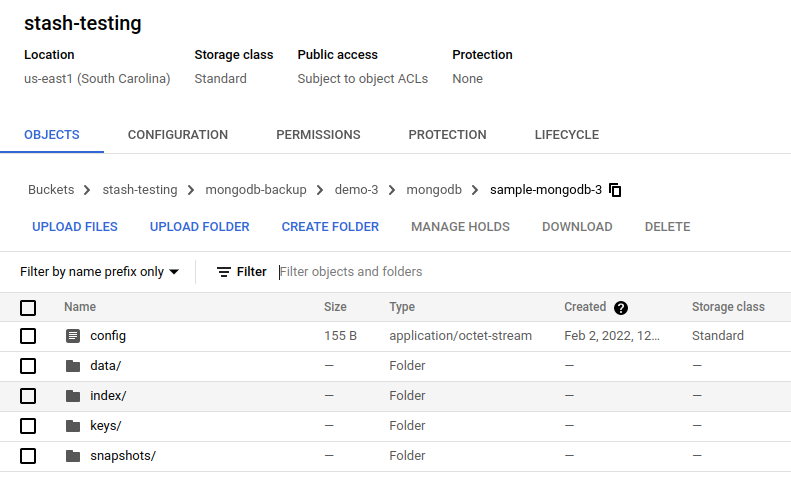Go to Buckets in the breadcrumb
The width and height of the screenshot is (791, 493).
[x=51, y=190]
